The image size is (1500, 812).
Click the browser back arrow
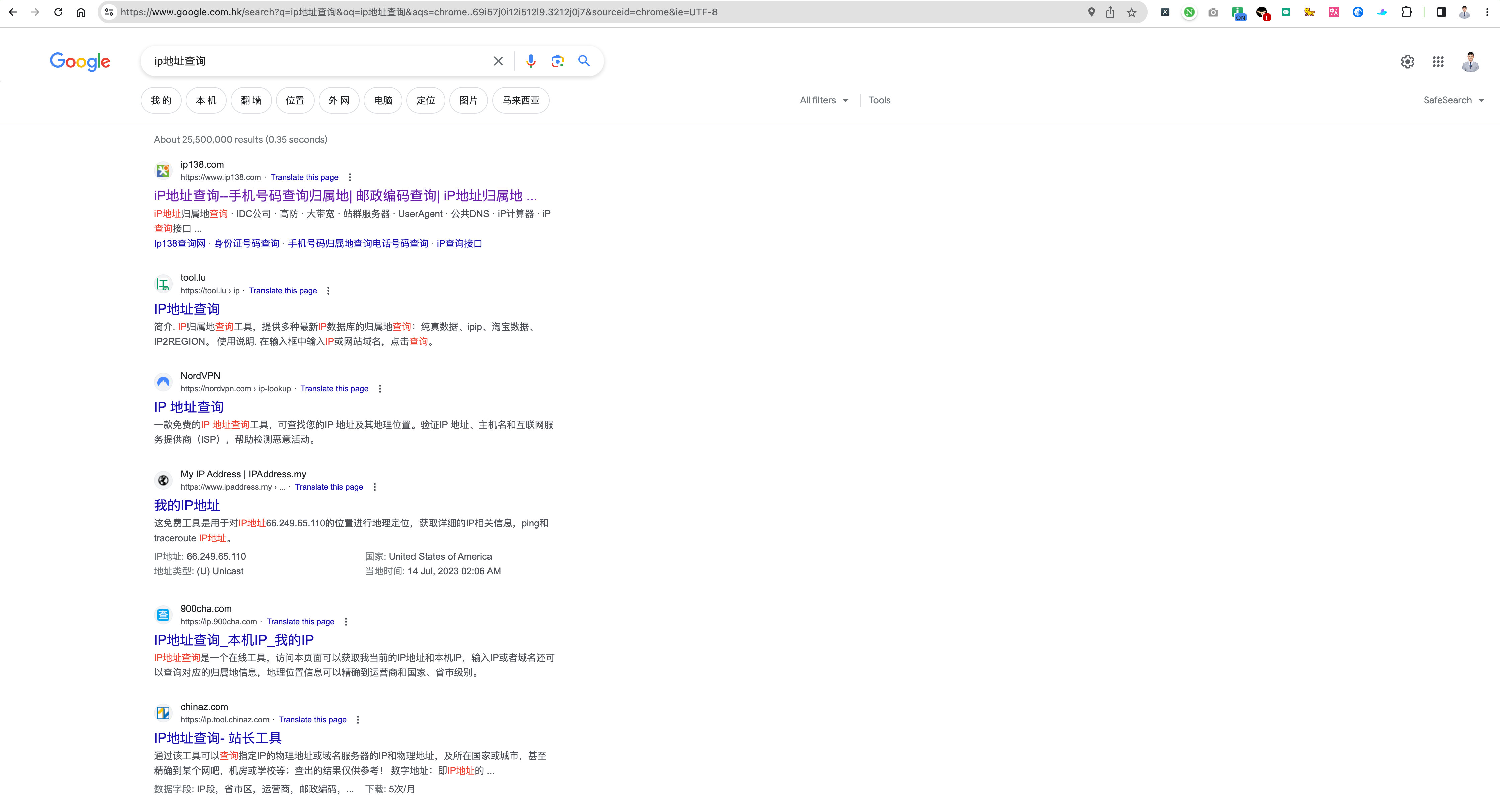13,12
